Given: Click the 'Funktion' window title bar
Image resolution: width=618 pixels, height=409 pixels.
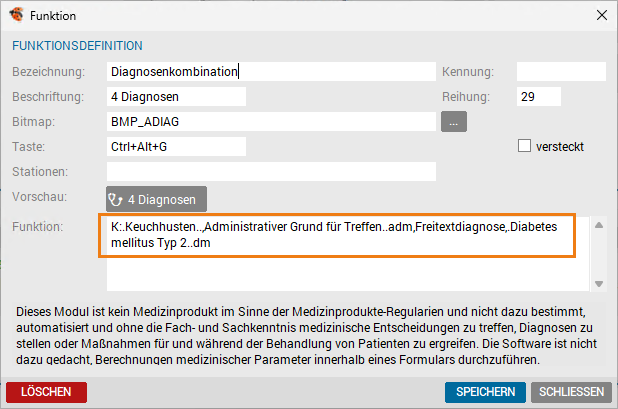Looking at the screenshot, I should click(x=300, y=16).
